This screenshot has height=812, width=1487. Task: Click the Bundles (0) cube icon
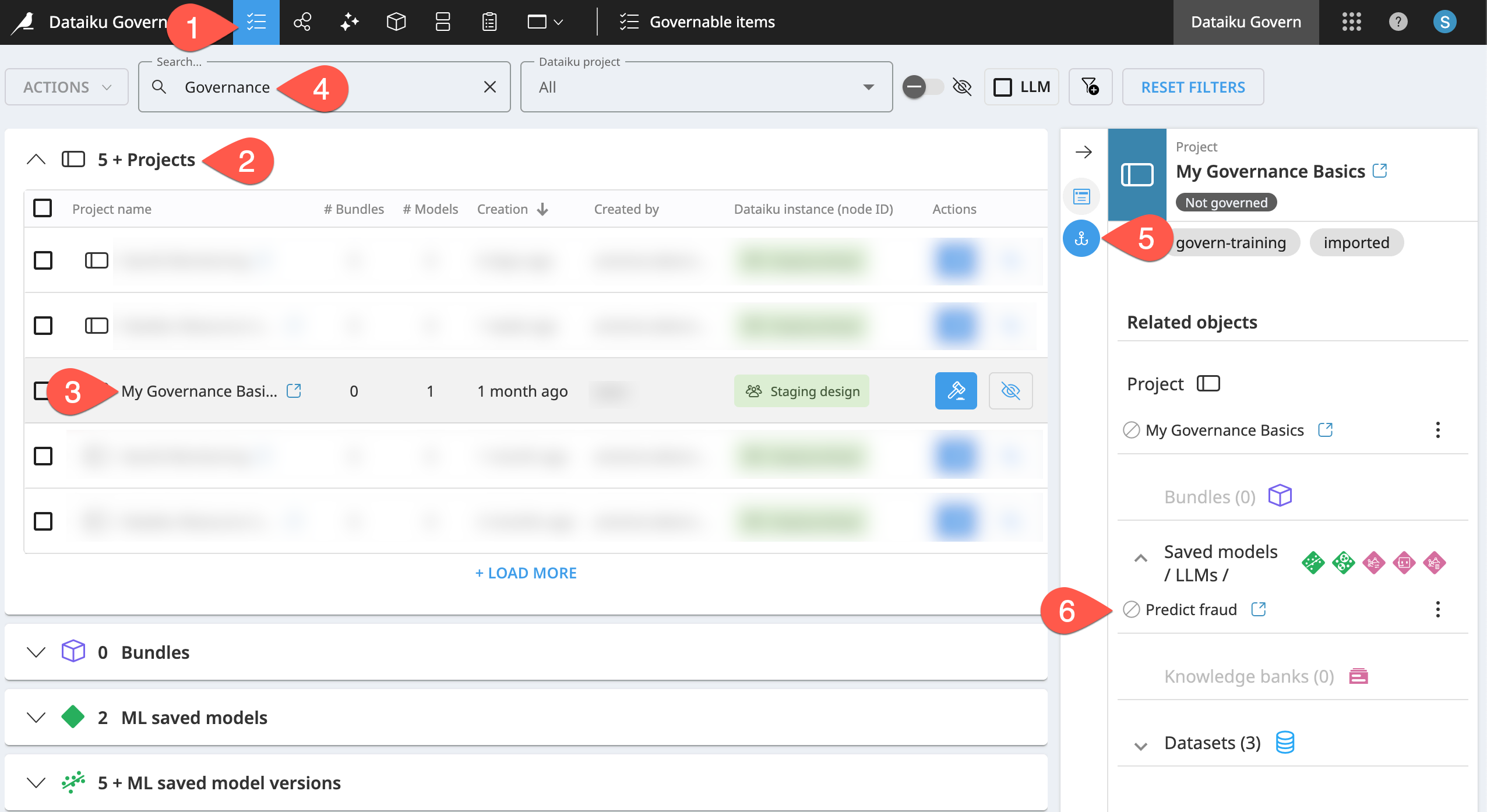pos(1280,496)
